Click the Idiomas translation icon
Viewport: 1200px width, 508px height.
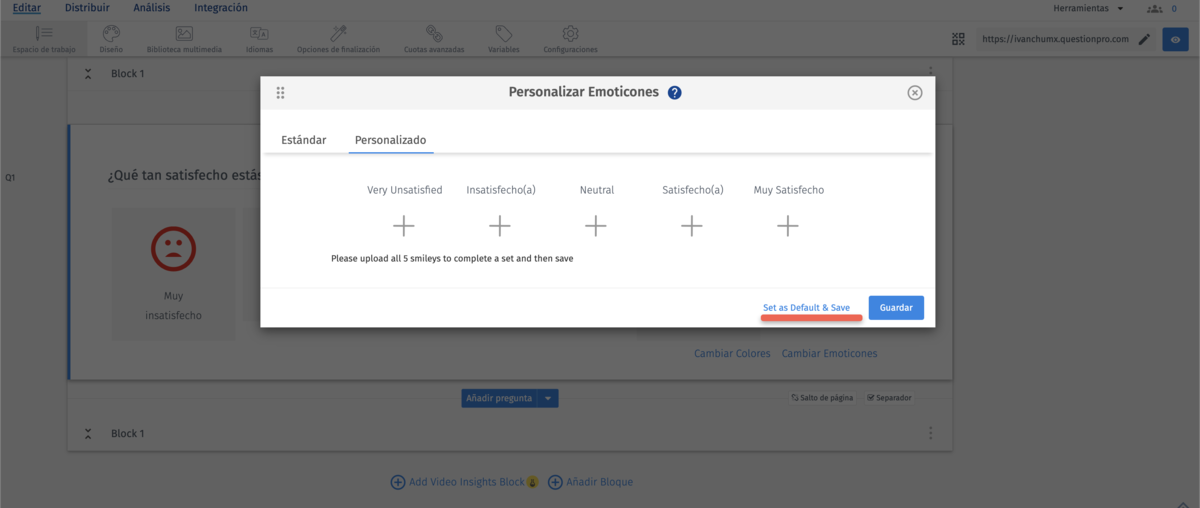click(259, 34)
